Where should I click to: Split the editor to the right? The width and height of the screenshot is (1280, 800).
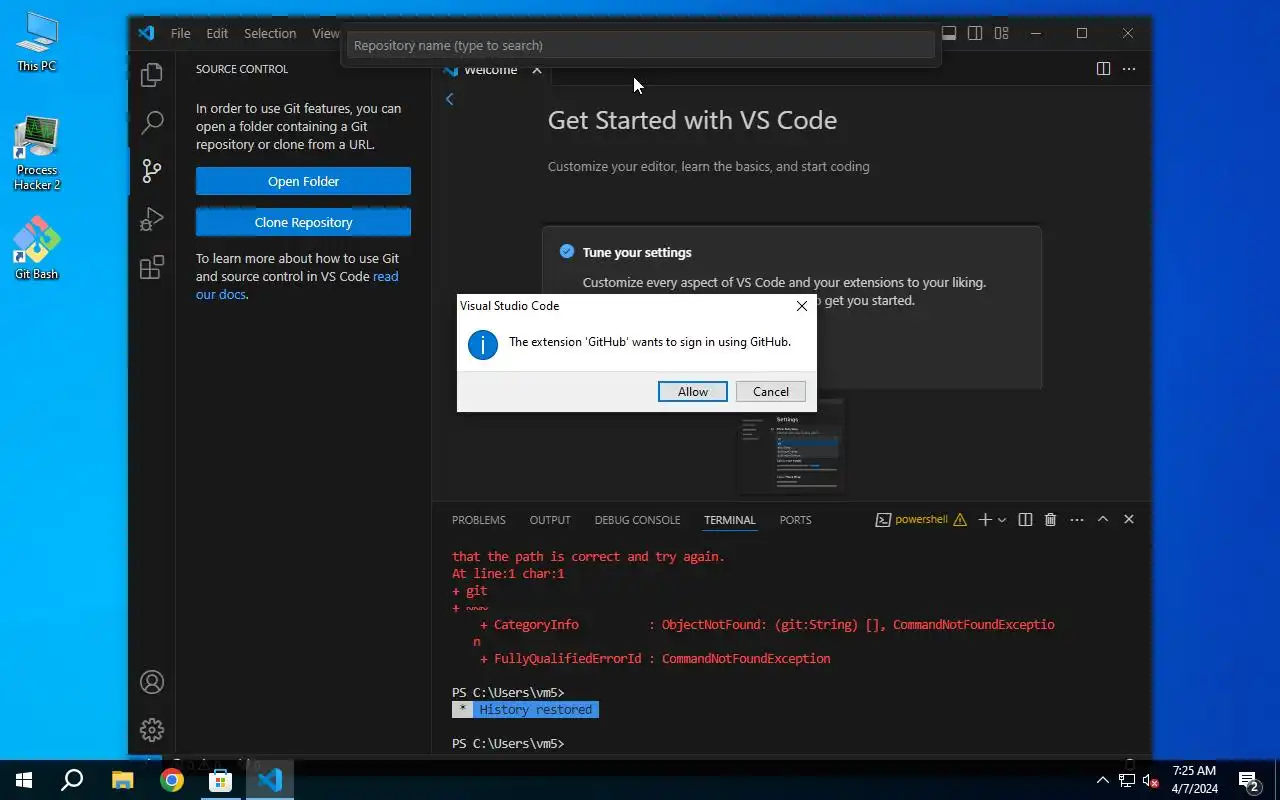1103,69
